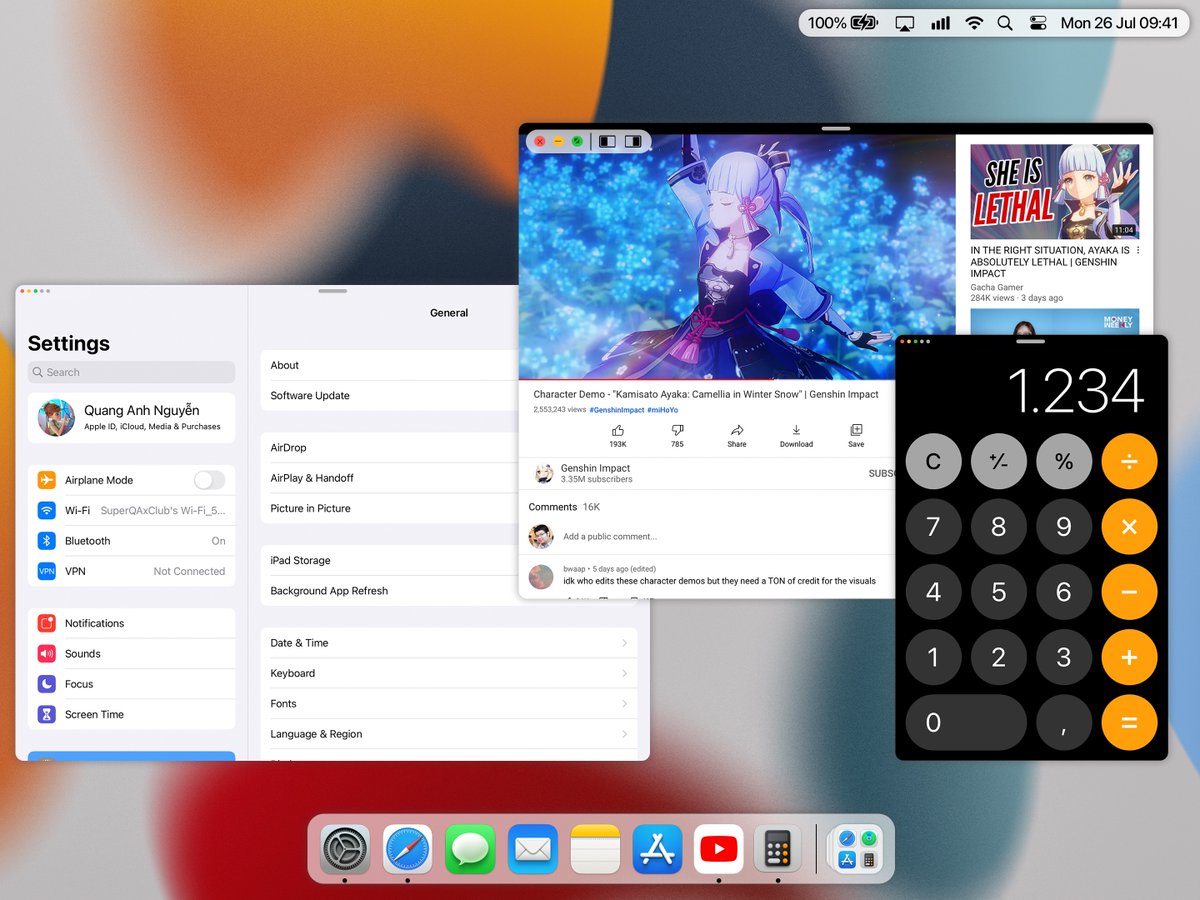Click the #miHoYo hashtag link
The height and width of the screenshot is (900, 1200).
pos(662,410)
